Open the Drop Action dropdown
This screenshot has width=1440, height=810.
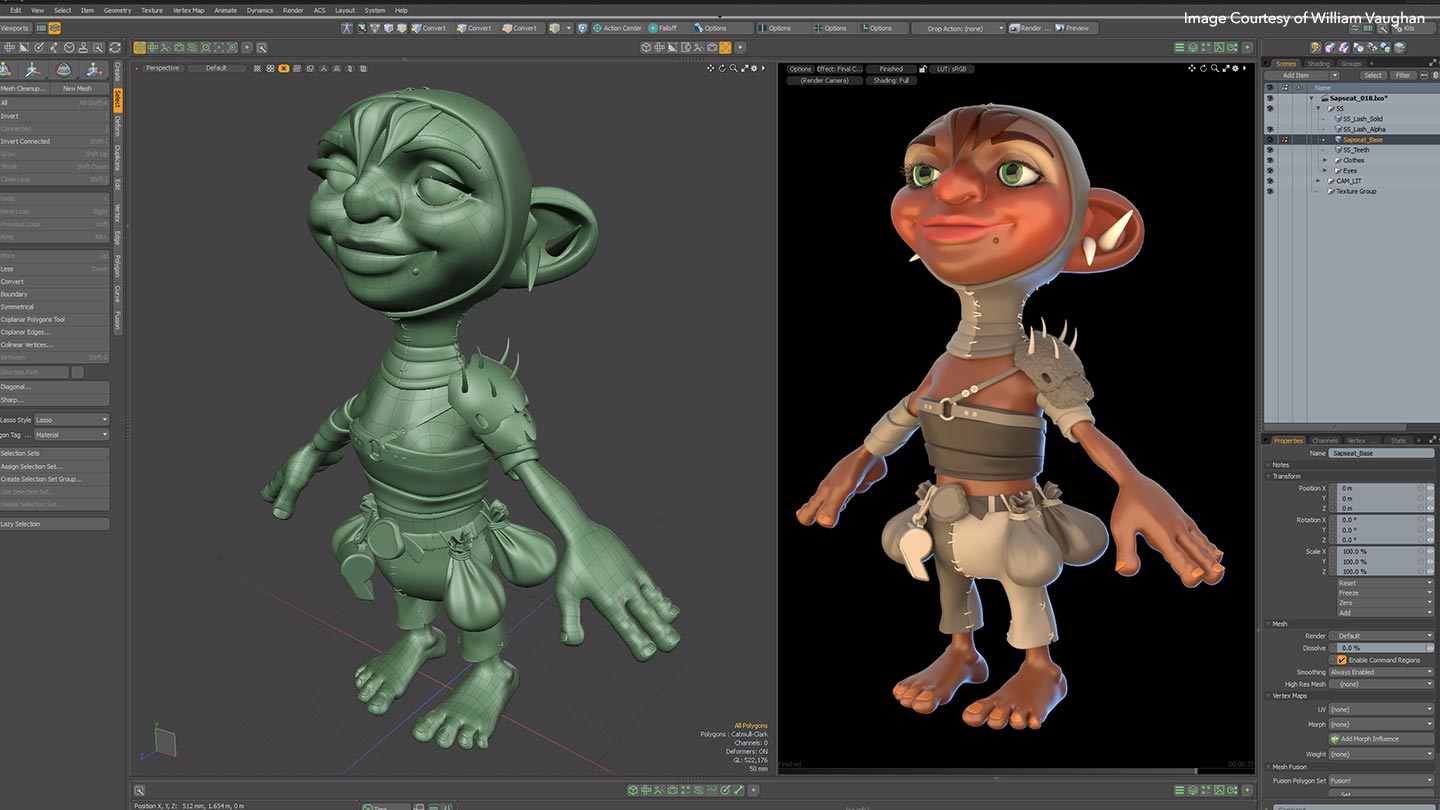(959, 28)
